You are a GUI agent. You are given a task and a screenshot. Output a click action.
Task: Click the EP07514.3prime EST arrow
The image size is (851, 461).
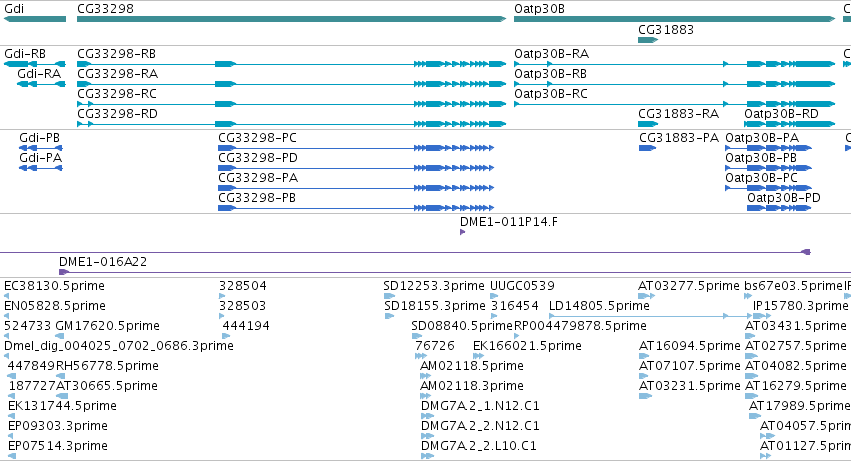click(x=11, y=456)
